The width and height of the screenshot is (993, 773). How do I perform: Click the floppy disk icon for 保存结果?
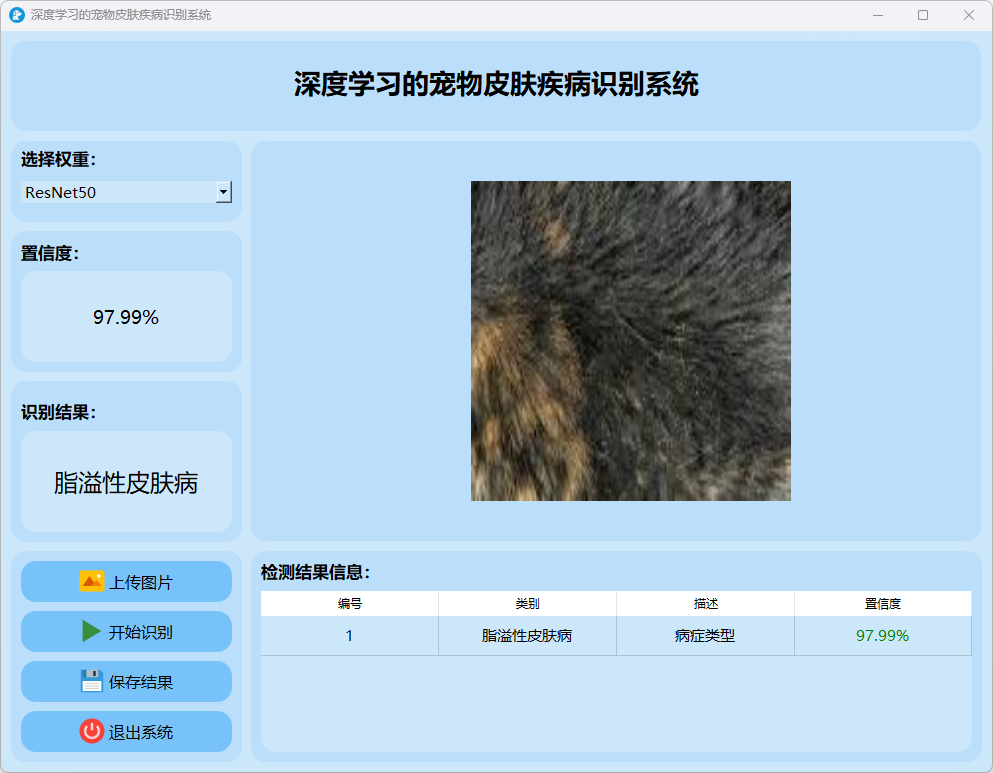92,681
